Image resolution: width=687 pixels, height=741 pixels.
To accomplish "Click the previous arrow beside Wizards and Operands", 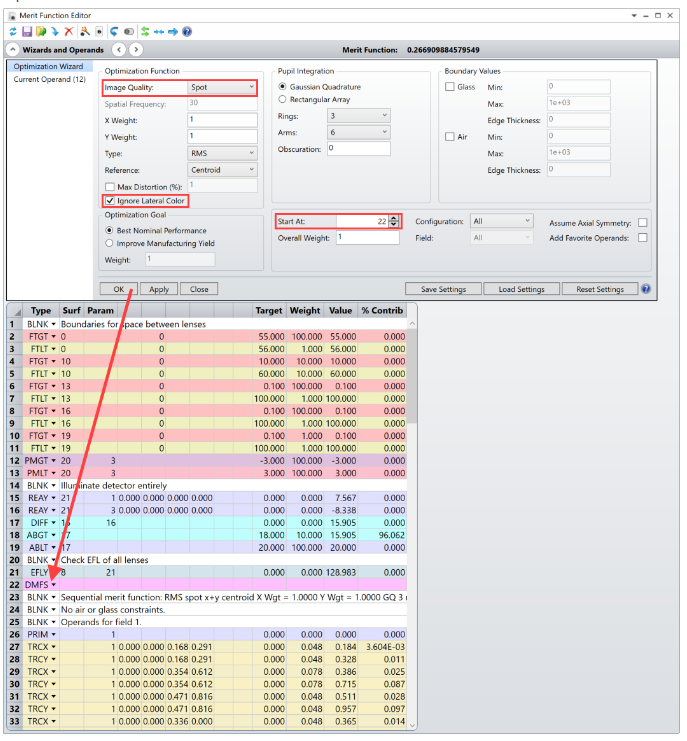I will pyautogui.click(x=119, y=50).
